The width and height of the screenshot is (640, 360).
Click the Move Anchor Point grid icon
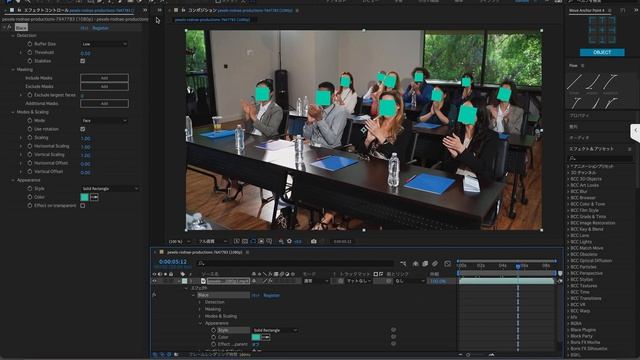click(602, 31)
